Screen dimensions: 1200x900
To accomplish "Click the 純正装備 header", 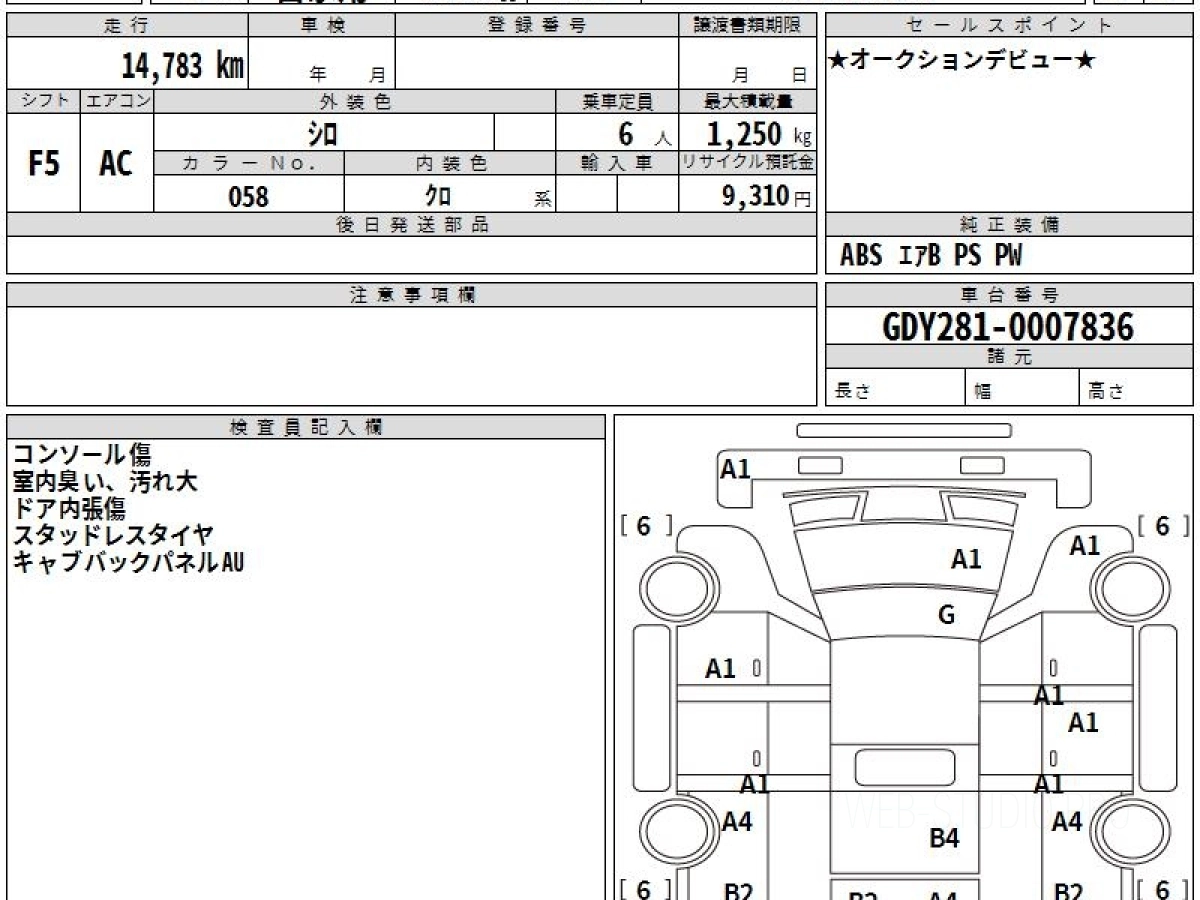I will [x=1009, y=225].
